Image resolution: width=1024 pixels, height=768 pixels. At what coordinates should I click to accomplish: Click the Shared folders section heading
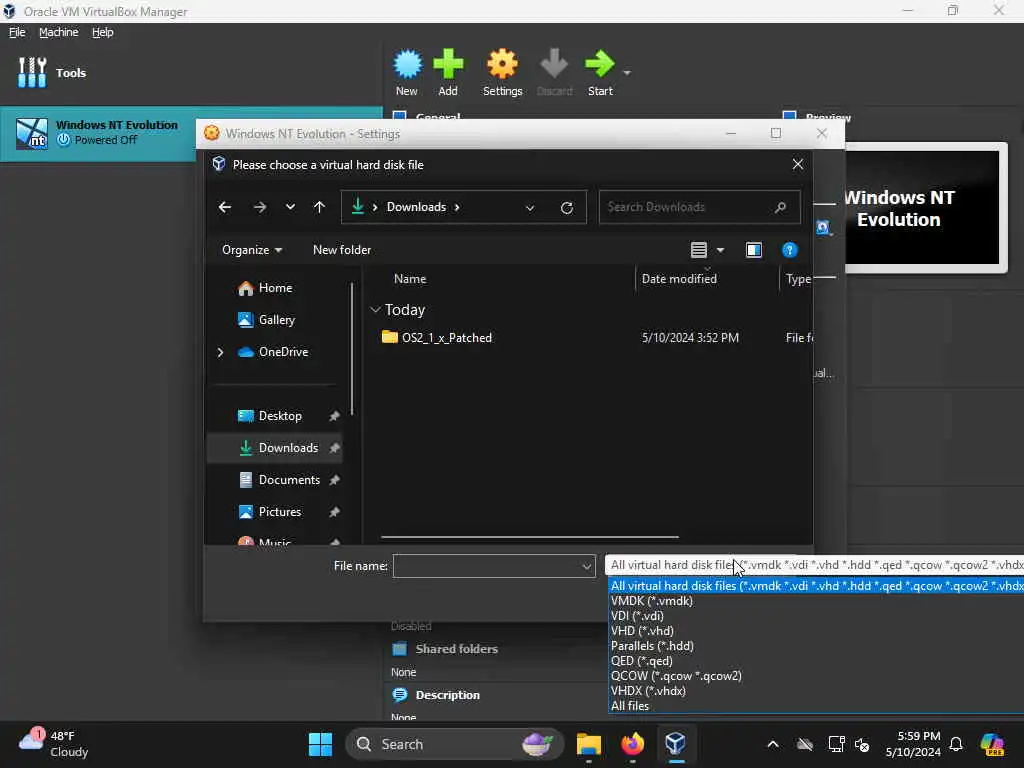[456, 649]
